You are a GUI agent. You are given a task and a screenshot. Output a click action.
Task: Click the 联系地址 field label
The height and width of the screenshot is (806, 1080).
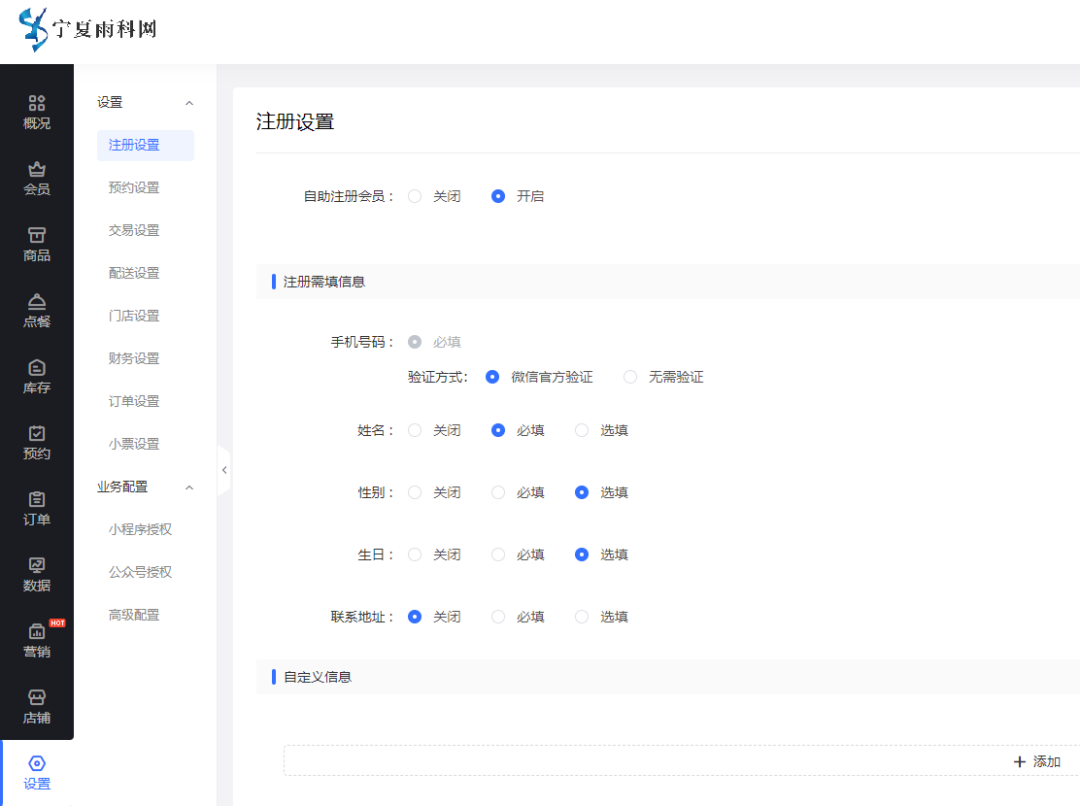362,617
